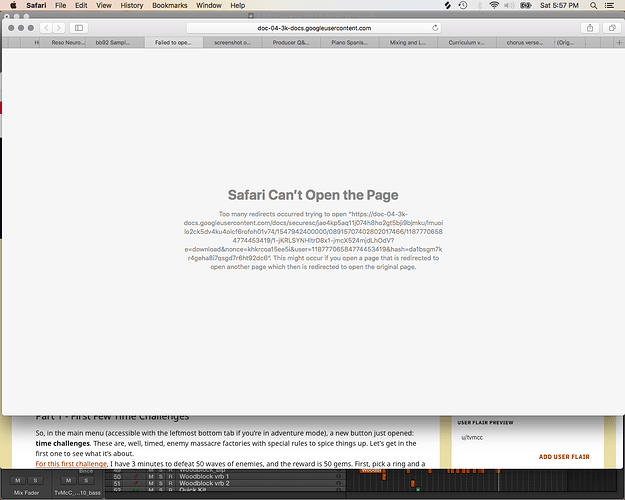625x500 pixels.
Task: Show all tabs overview icon
Action: click(612, 28)
